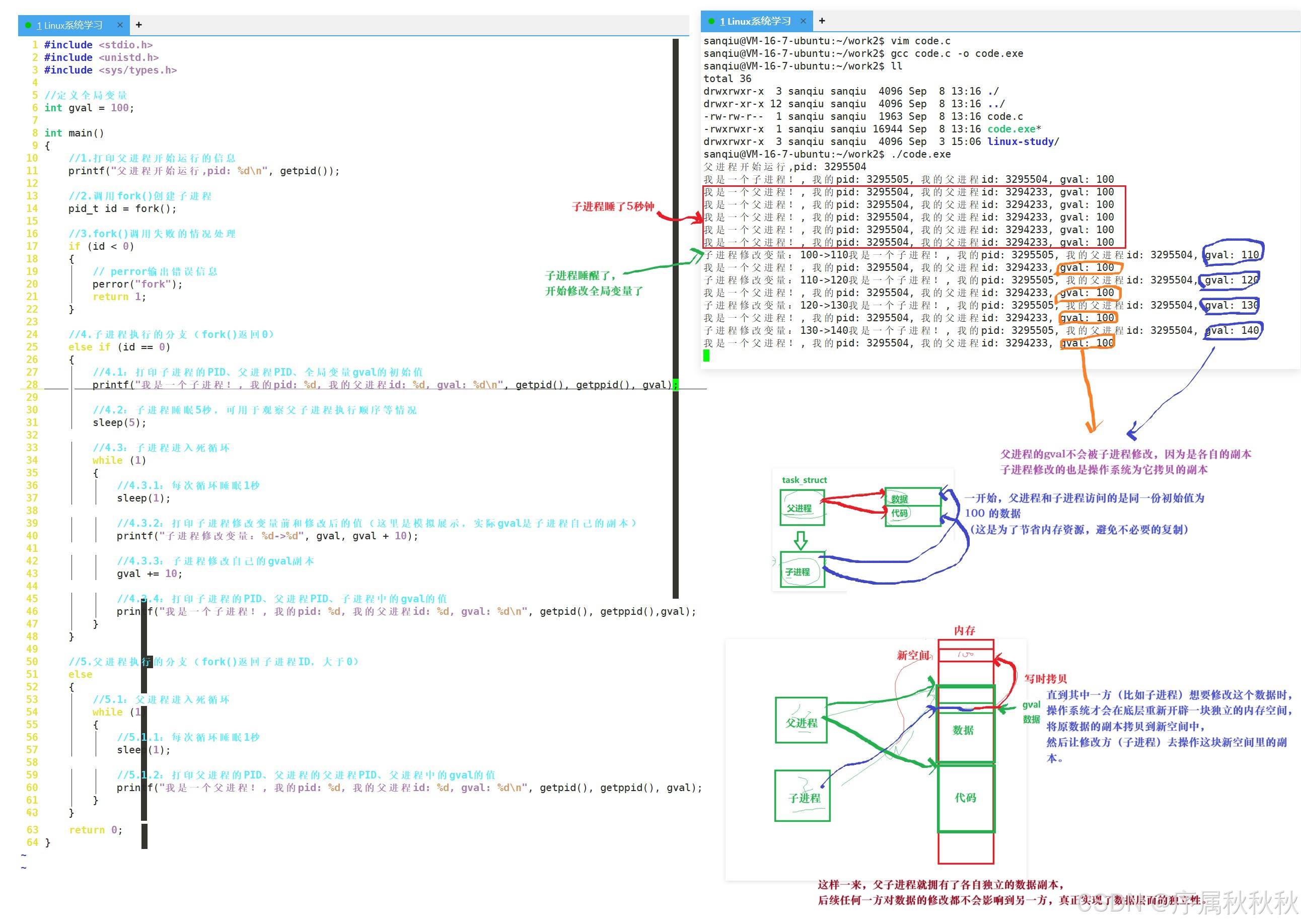Close the right Linux系统学习 terminal tab
This screenshot has height=924, width=1301.
coord(803,21)
